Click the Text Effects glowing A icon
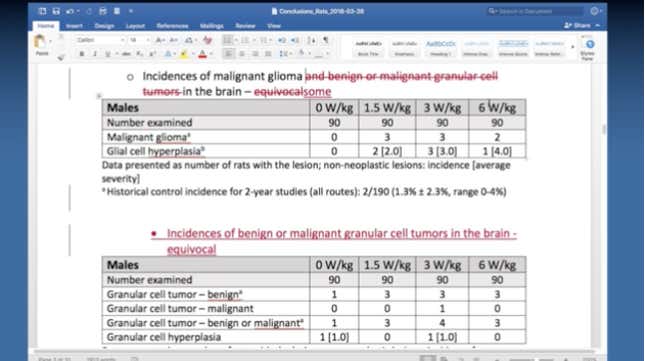Viewport: 645px width, 361px height. tap(167, 54)
